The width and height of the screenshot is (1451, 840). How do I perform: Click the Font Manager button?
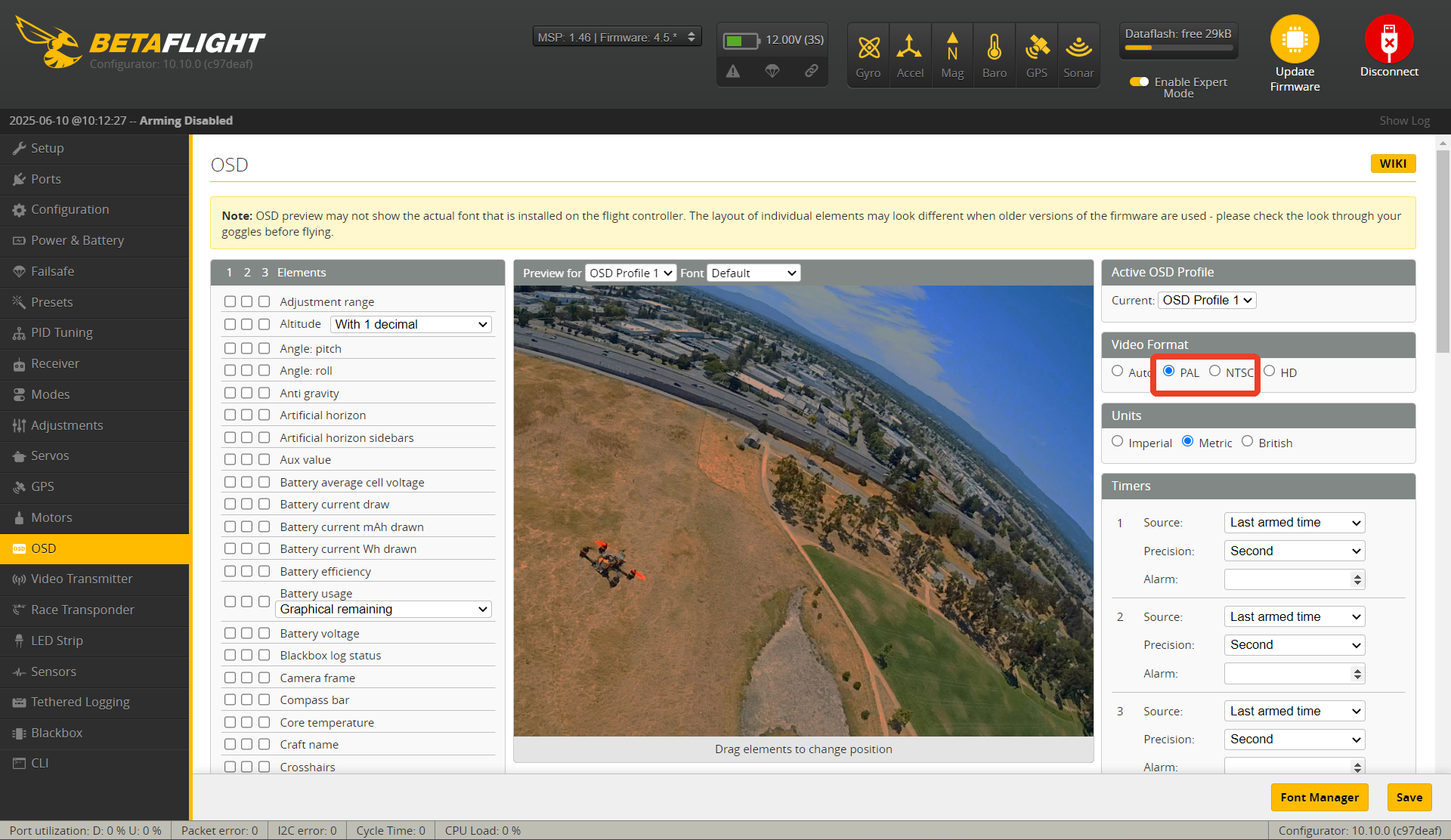[1319, 797]
